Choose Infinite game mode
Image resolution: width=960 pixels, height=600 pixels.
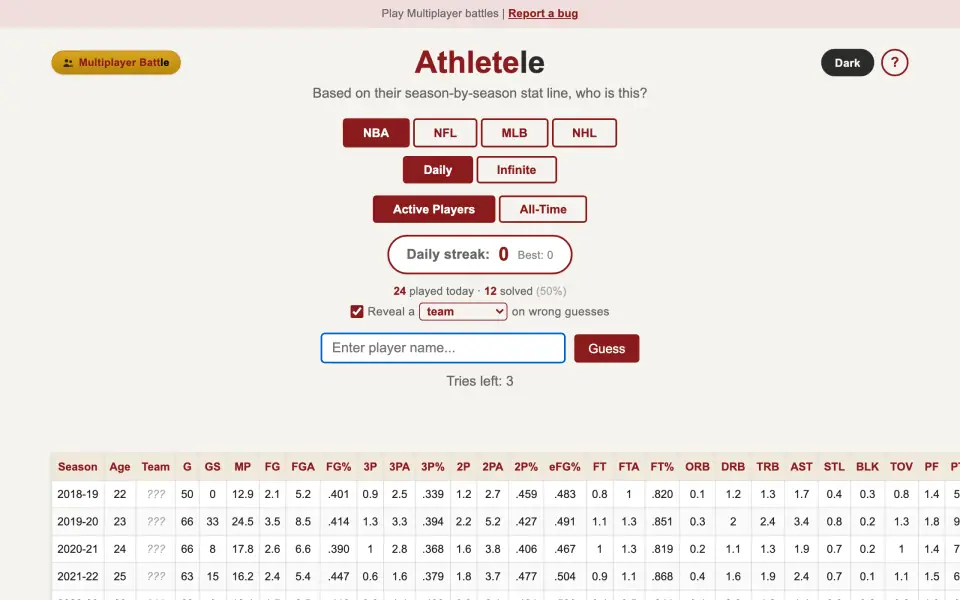(517, 170)
